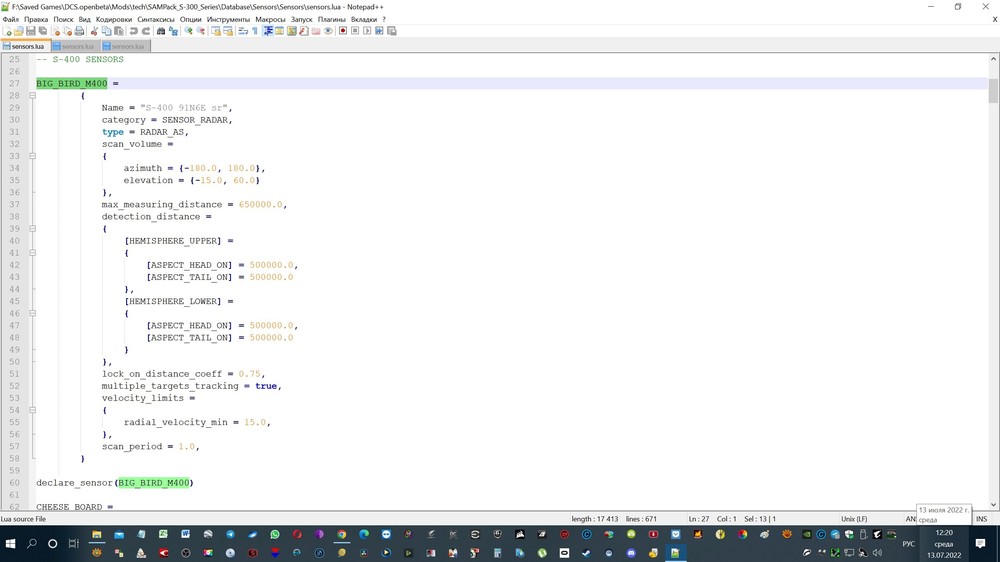This screenshot has height=562, width=1000.
Task: Toggle word wrap toolbar button
Action: [243, 31]
